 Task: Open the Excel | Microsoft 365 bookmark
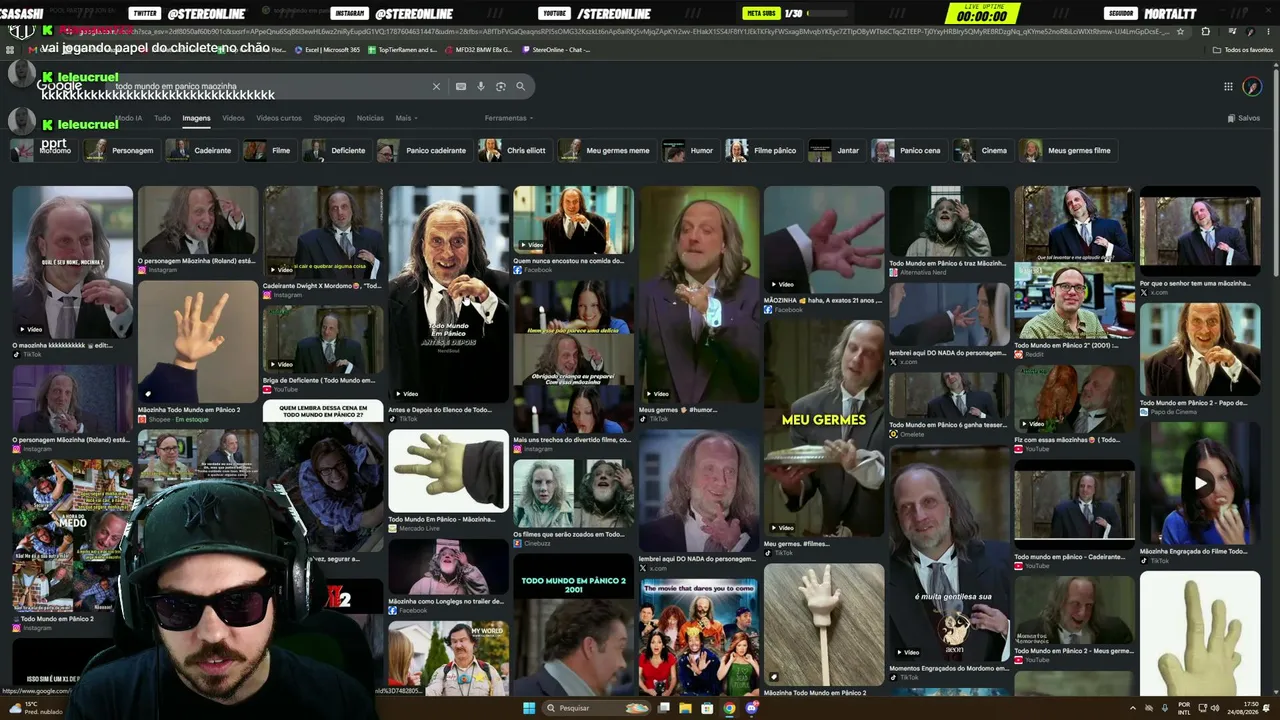(x=326, y=50)
